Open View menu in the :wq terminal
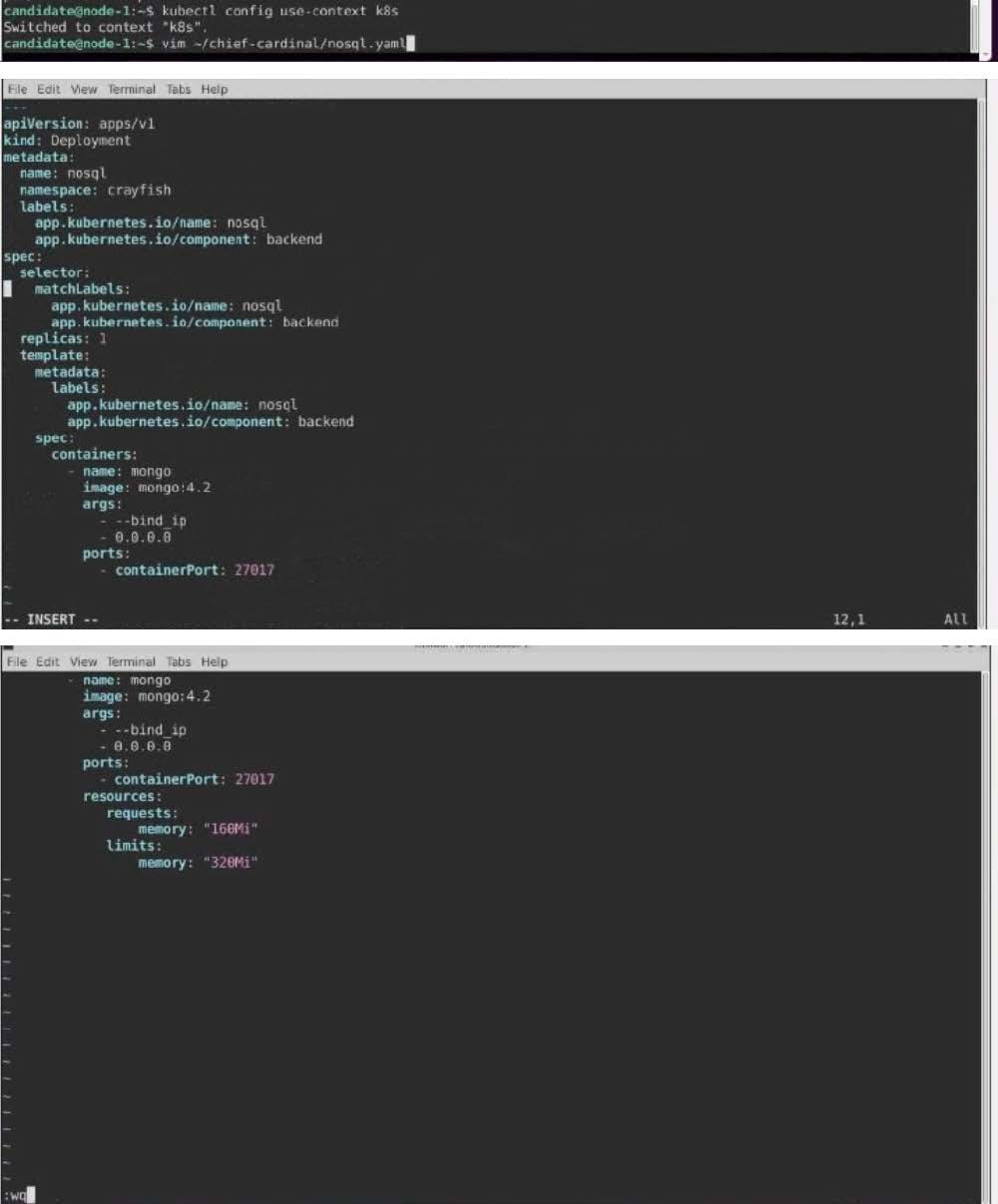This screenshot has height=1204, width=998. (x=84, y=661)
